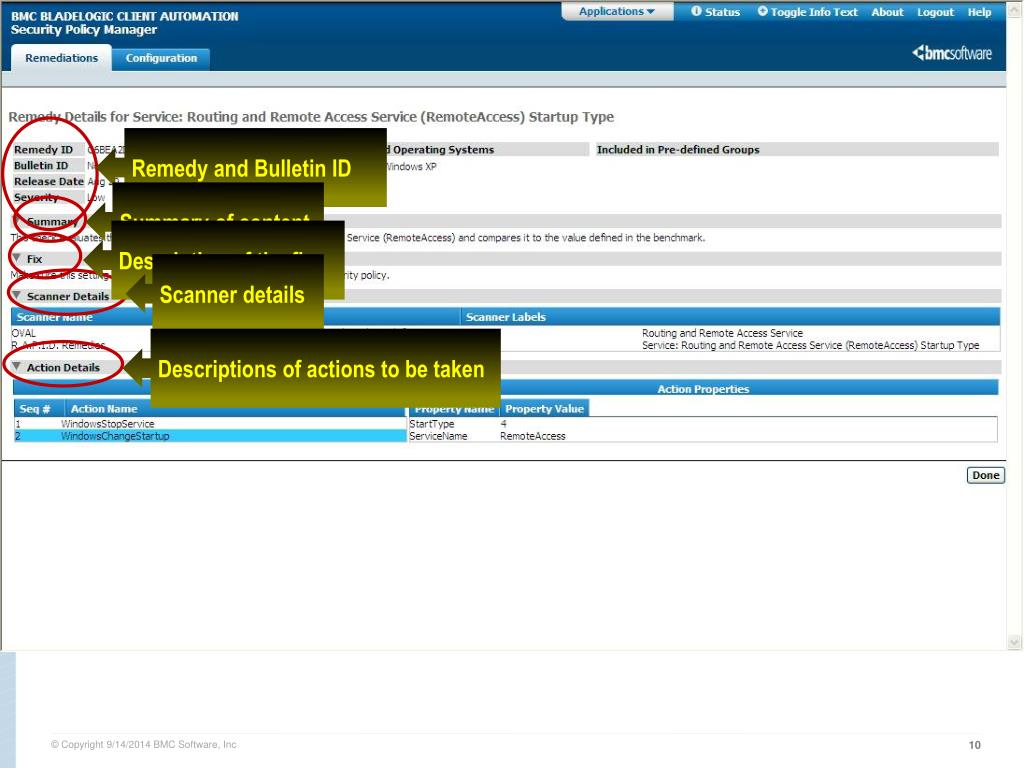This screenshot has height=768, width=1024.
Task: Click the Toggle Info Text icon
Action: click(x=763, y=11)
